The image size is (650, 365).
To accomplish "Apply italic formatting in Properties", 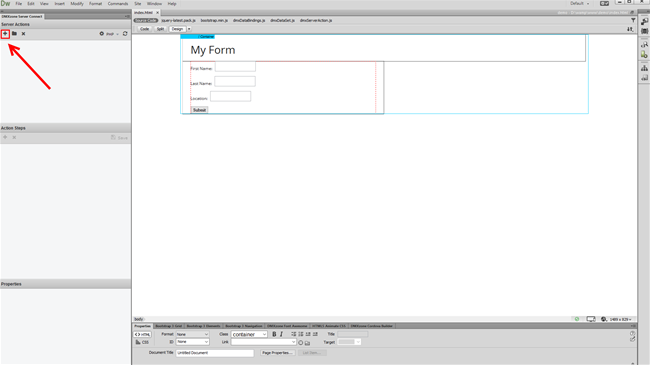I will [x=281, y=334].
